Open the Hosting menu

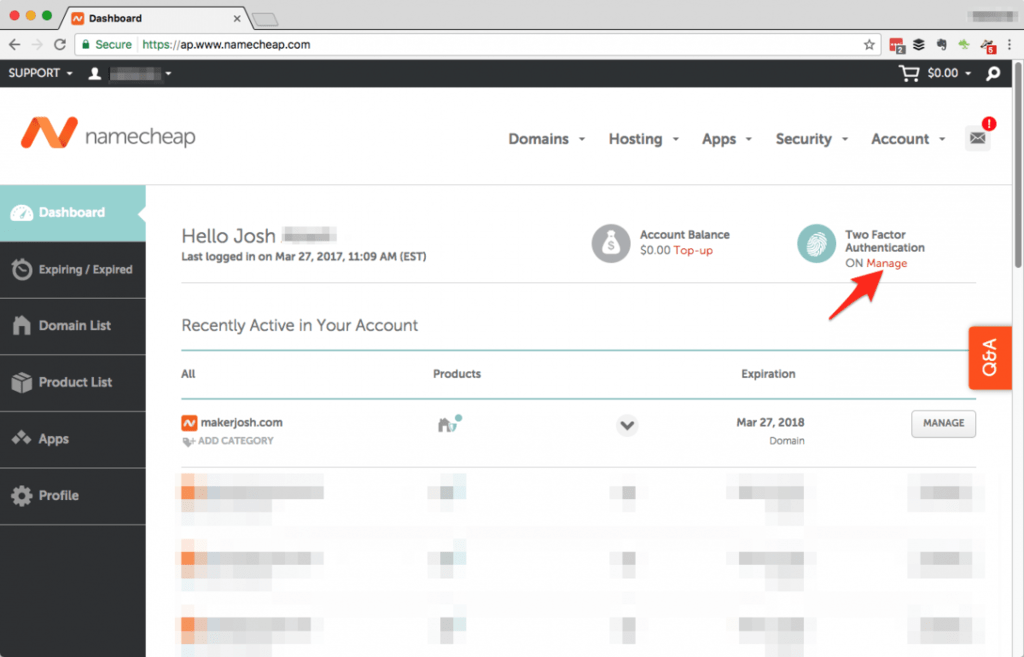click(644, 139)
